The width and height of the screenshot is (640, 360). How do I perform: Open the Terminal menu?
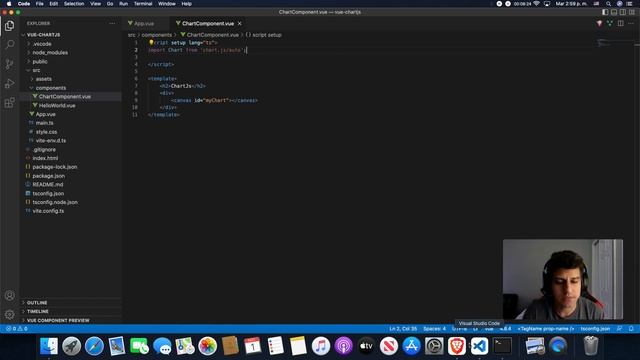point(143,4)
